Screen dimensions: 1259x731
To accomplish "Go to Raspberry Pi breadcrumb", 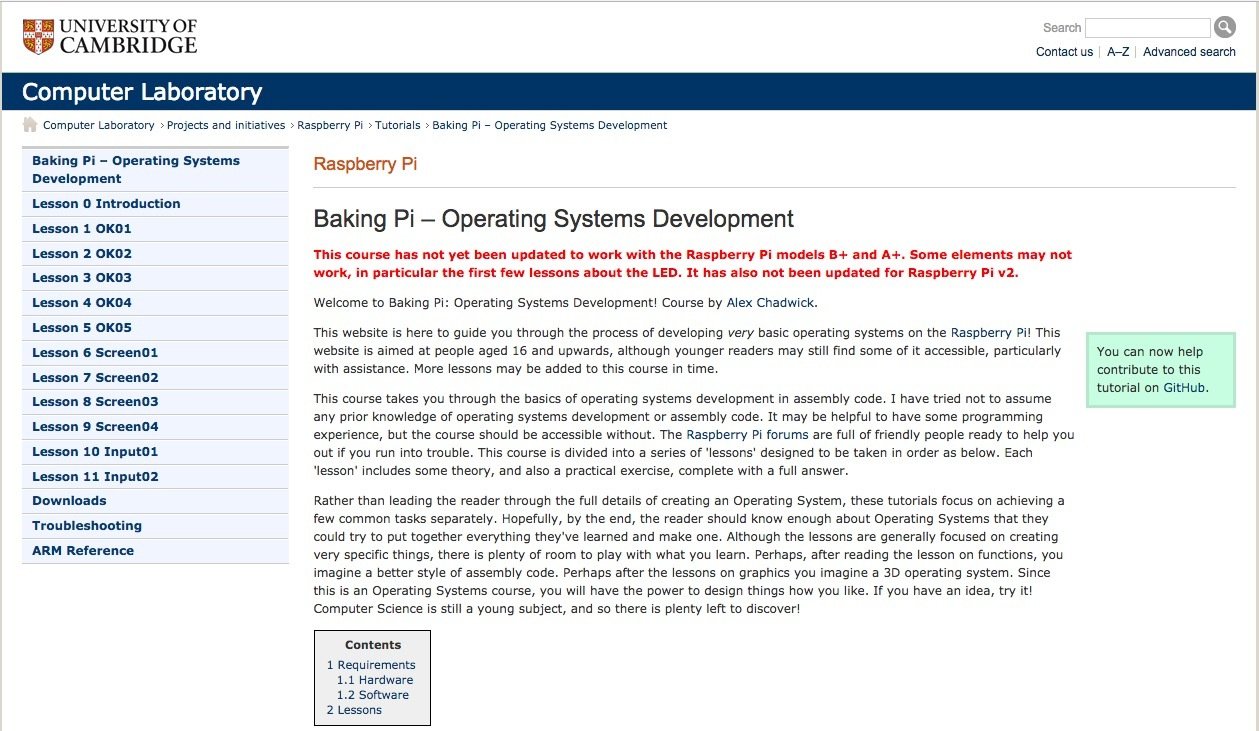I will click(330, 125).
